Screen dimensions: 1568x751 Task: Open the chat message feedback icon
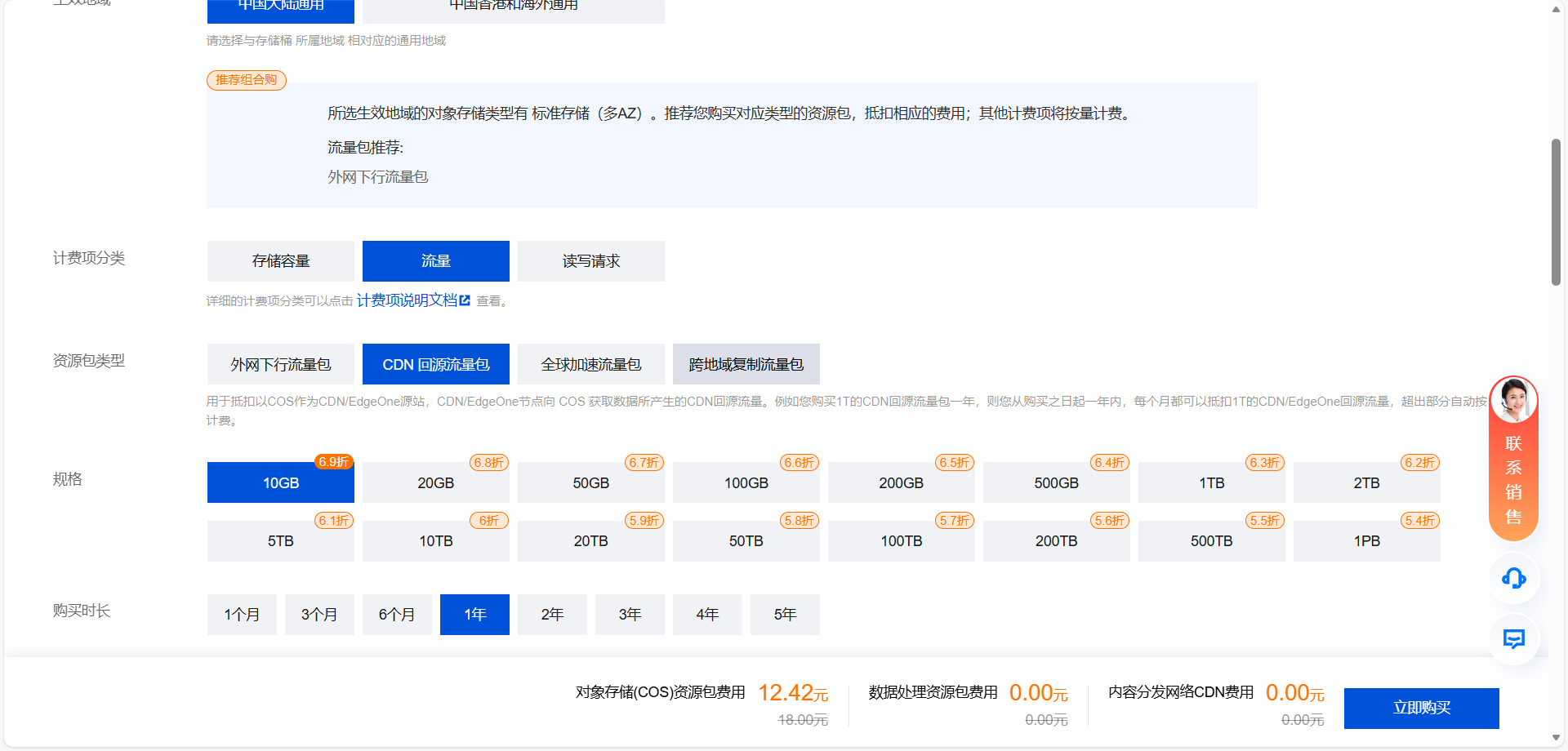click(1513, 639)
